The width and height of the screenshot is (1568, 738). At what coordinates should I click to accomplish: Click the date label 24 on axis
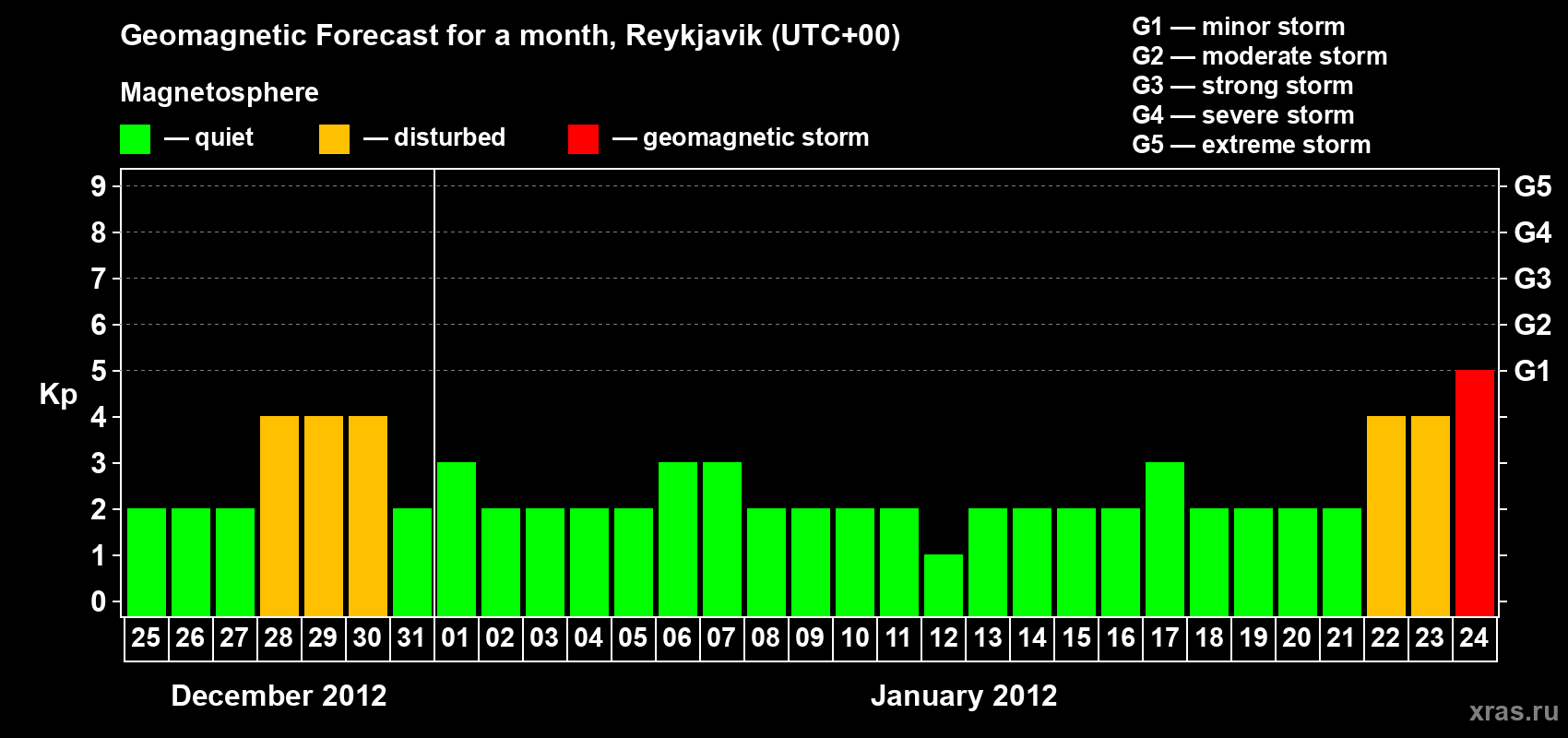pos(1474,637)
